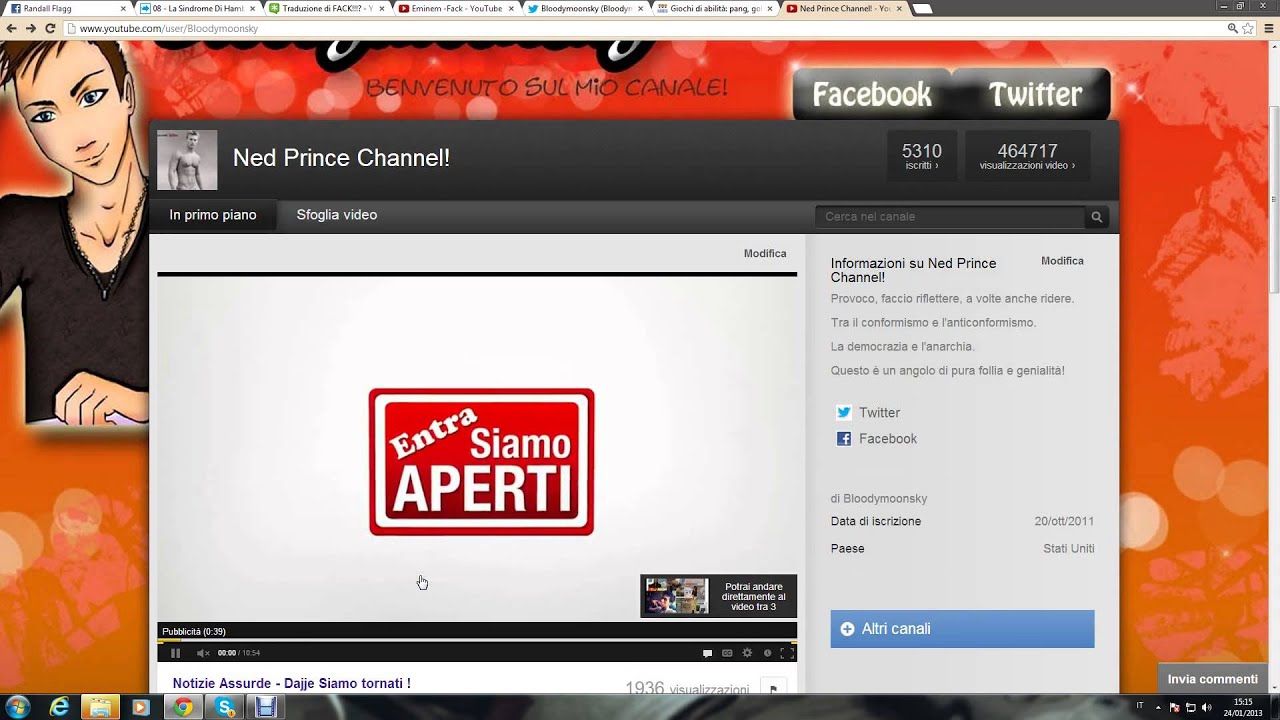The image size is (1280, 720).
Task: Switch to the Randall Flagg browser tab
Action: tap(67, 8)
